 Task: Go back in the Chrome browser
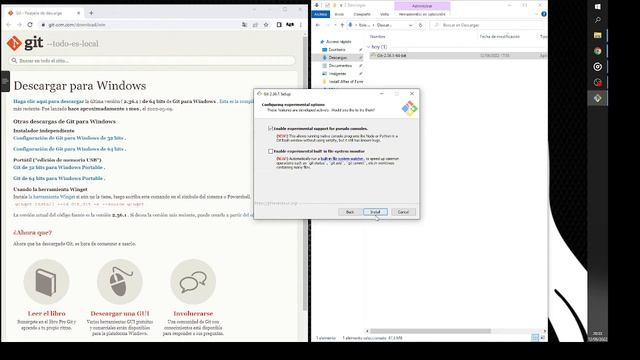[9, 24]
